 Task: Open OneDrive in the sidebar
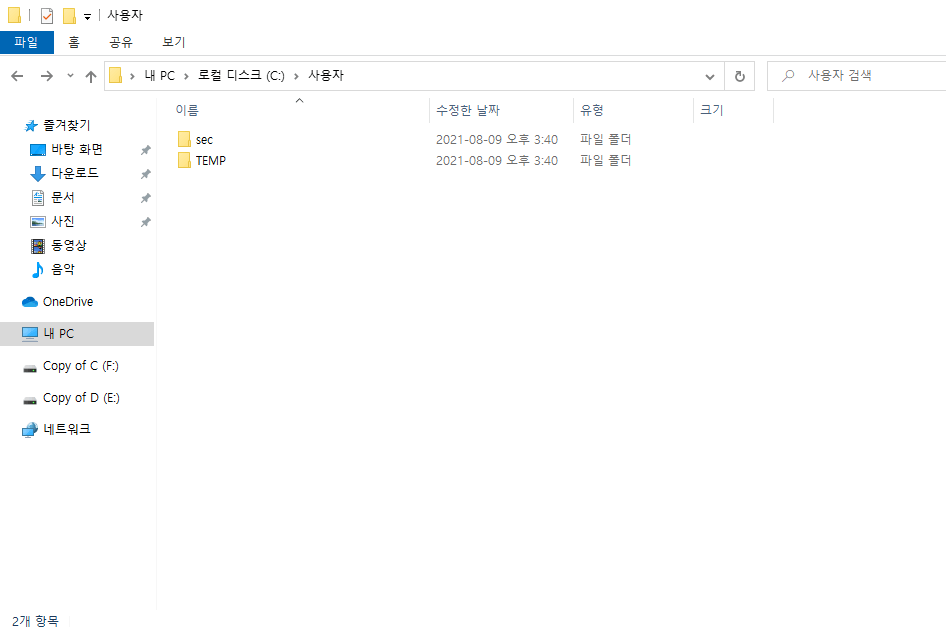pos(67,302)
